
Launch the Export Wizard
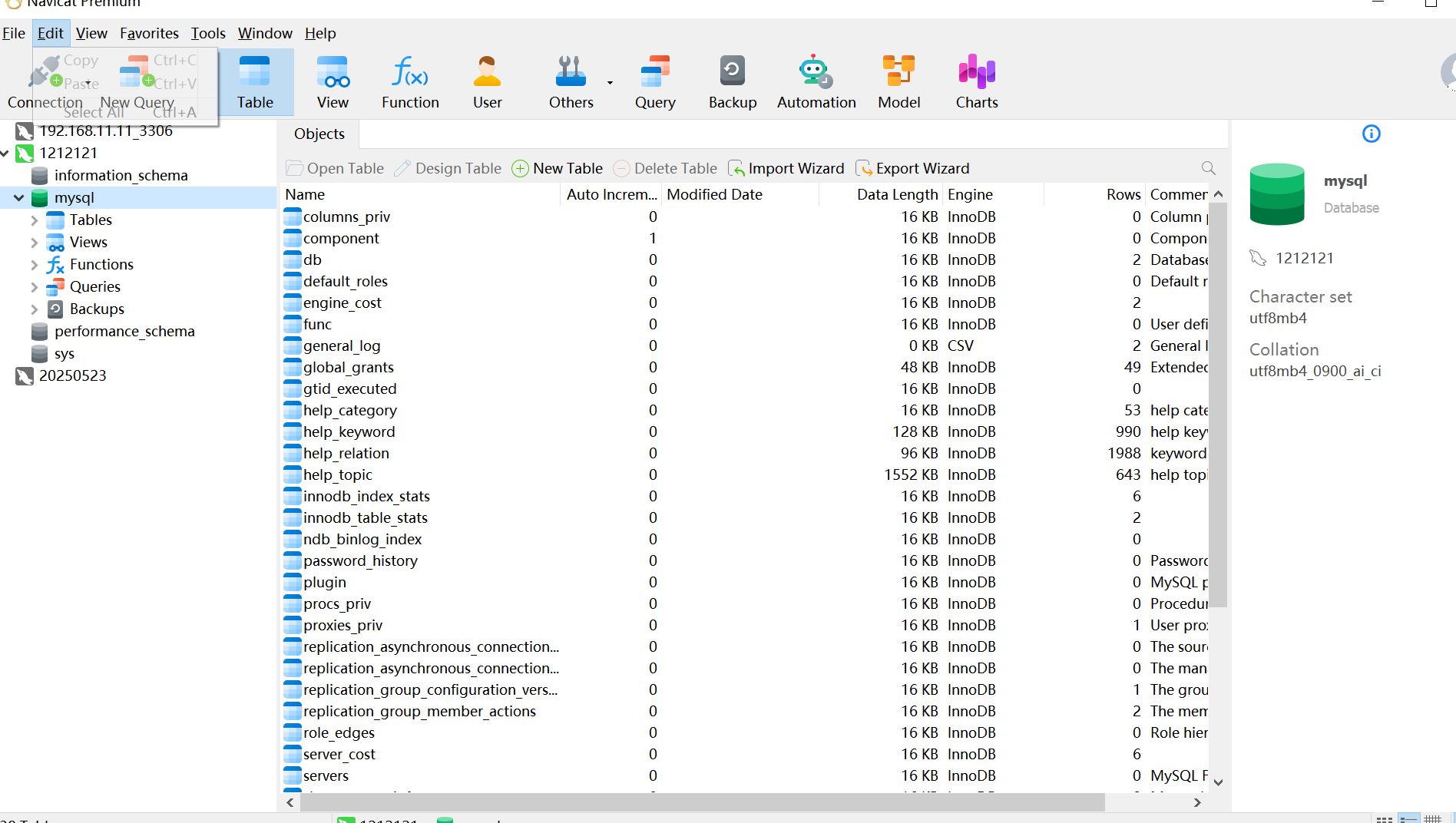(x=912, y=168)
